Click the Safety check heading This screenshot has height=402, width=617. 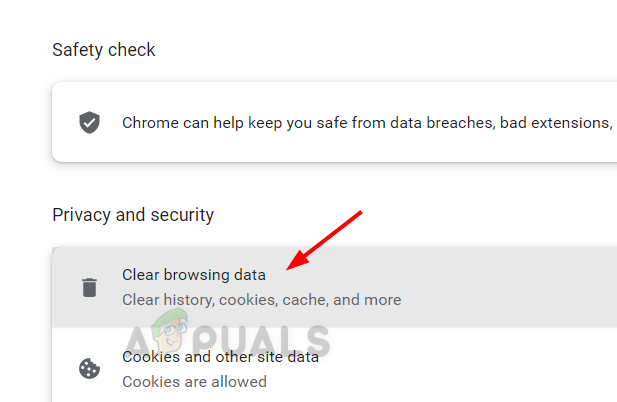(104, 50)
